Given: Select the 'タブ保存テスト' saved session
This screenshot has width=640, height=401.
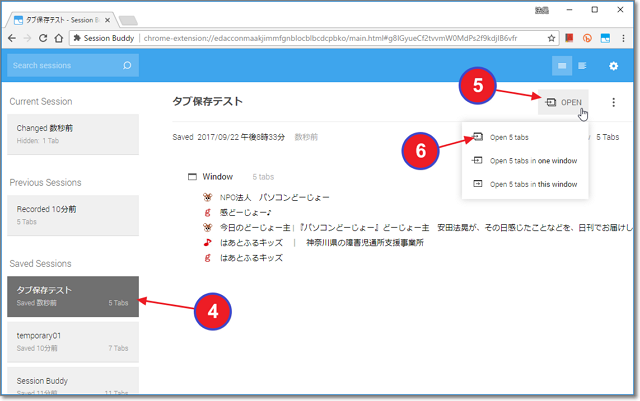Looking at the screenshot, I should (x=73, y=295).
